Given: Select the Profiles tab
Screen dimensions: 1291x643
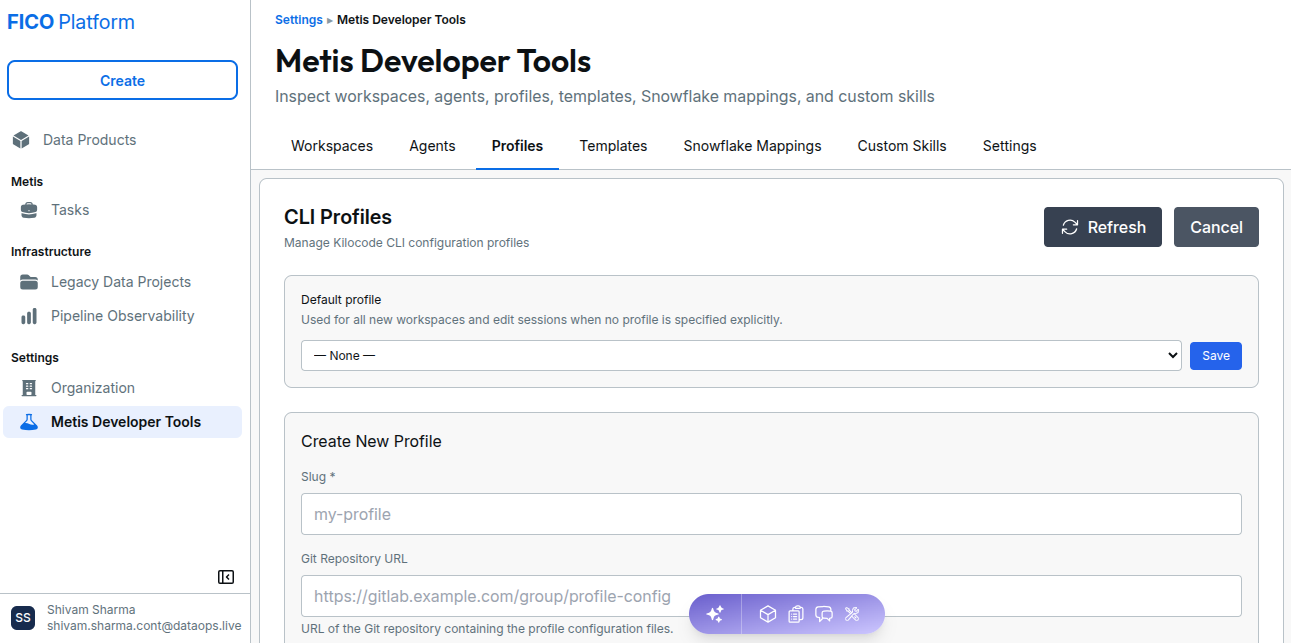Looking at the screenshot, I should 517,146.
